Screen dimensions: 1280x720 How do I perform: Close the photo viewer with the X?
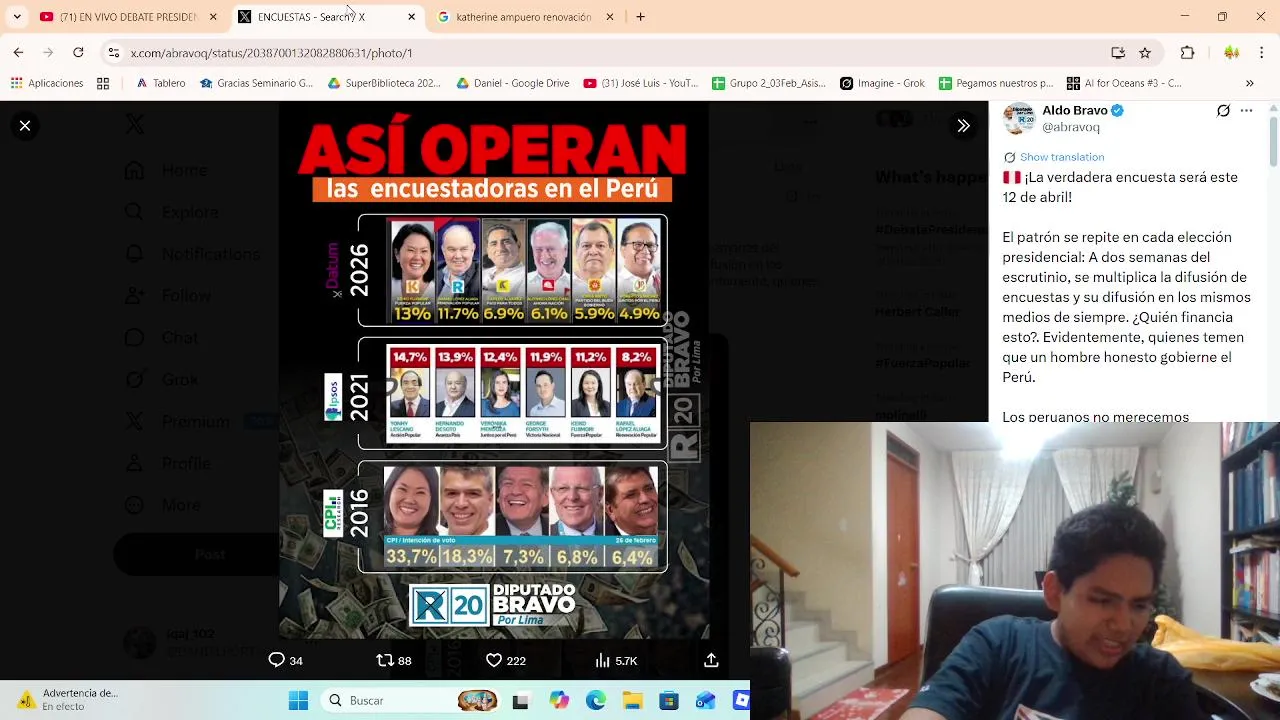(x=25, y=126)
